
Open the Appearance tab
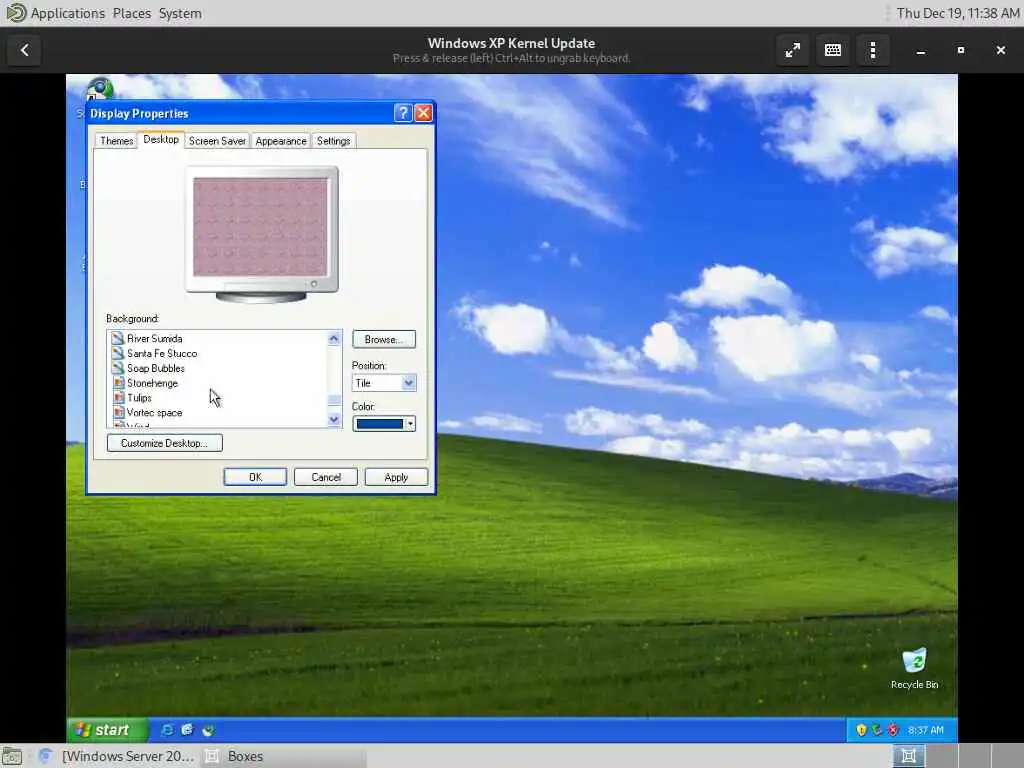[281, 141]
